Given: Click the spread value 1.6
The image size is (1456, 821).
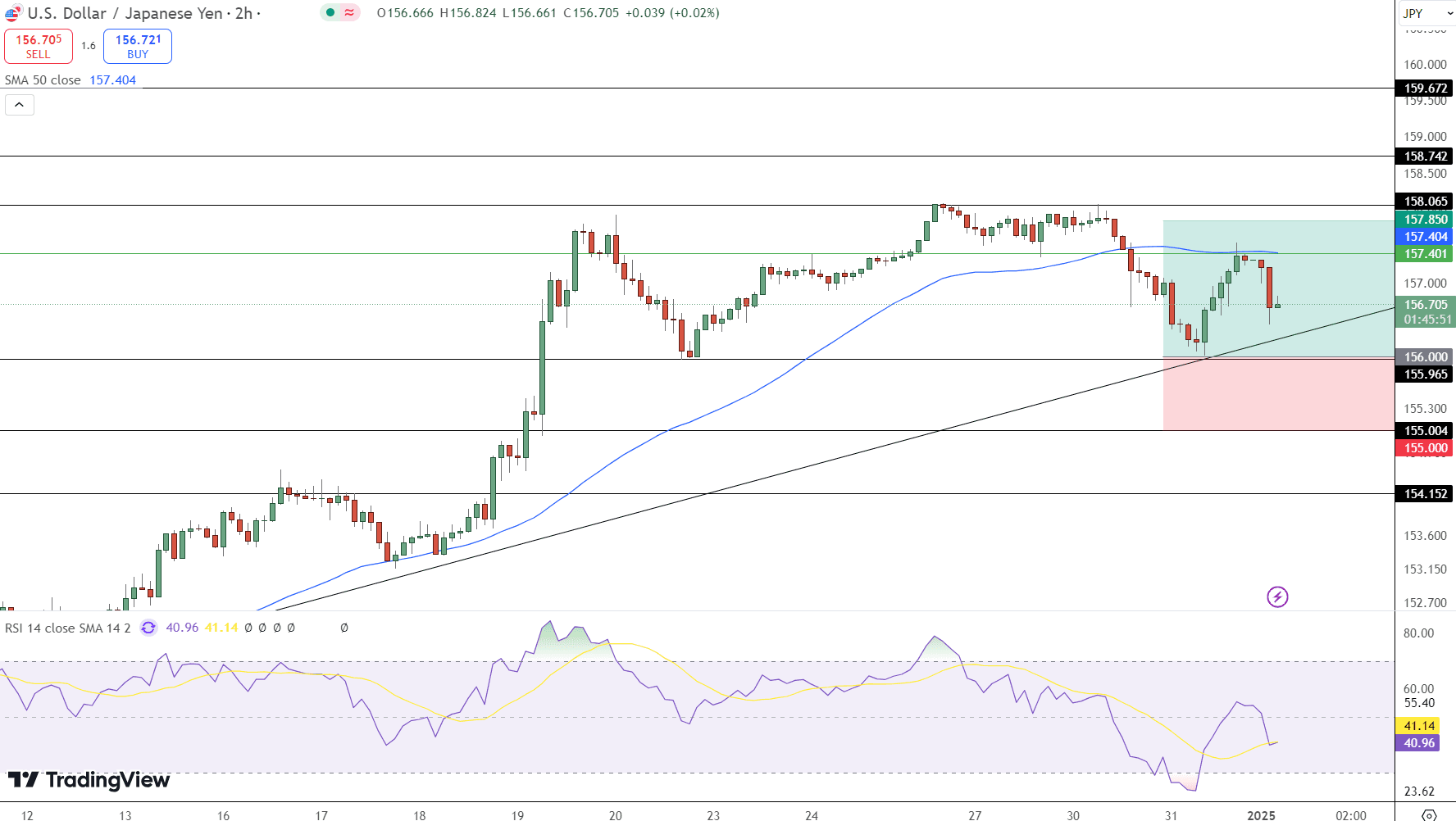Looking at the screenshot, I should pyautogui.click(x=89, y=46).
